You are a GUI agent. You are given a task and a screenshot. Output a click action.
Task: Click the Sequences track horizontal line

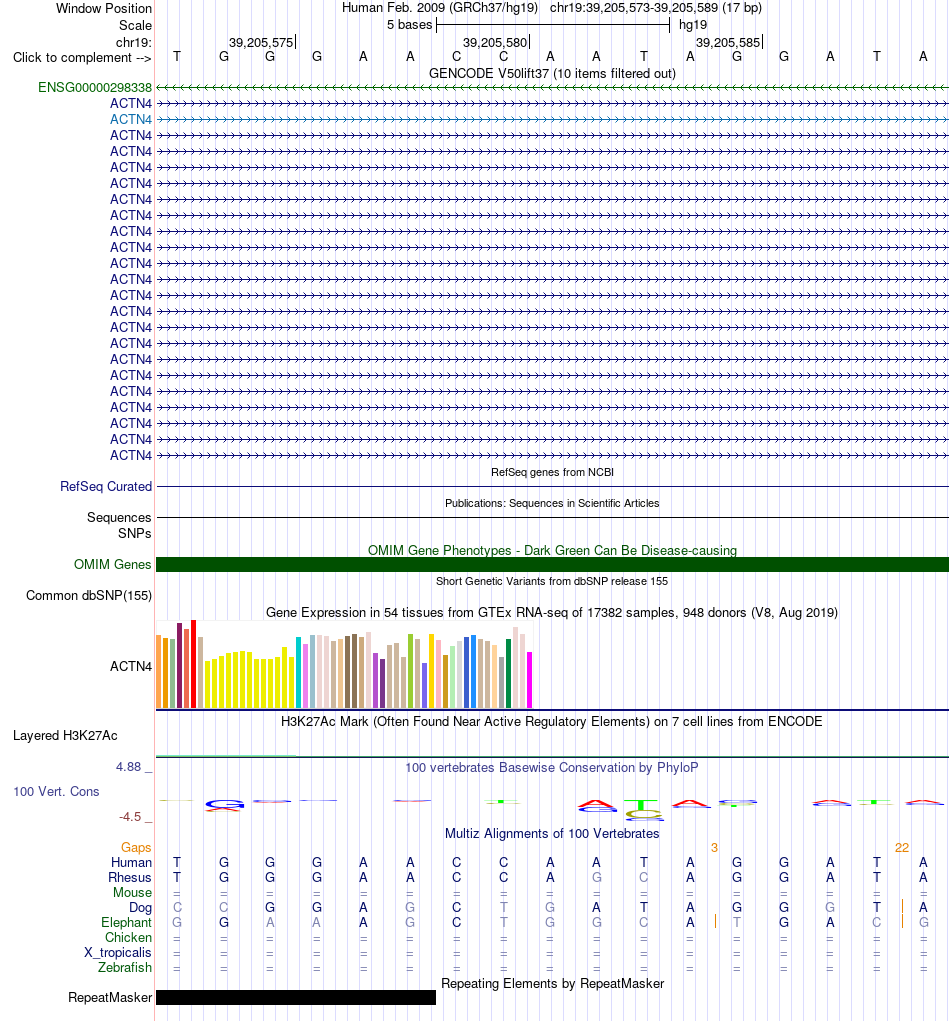[552, 518]
